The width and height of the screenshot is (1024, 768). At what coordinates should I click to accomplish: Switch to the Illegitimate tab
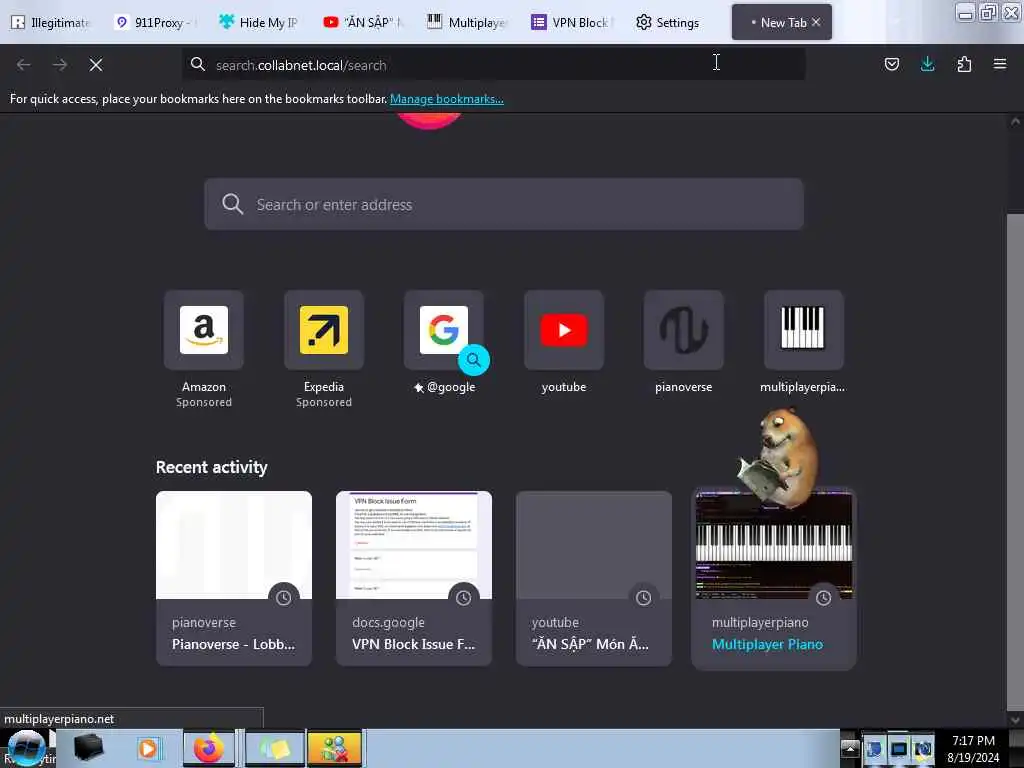(51, 22)
